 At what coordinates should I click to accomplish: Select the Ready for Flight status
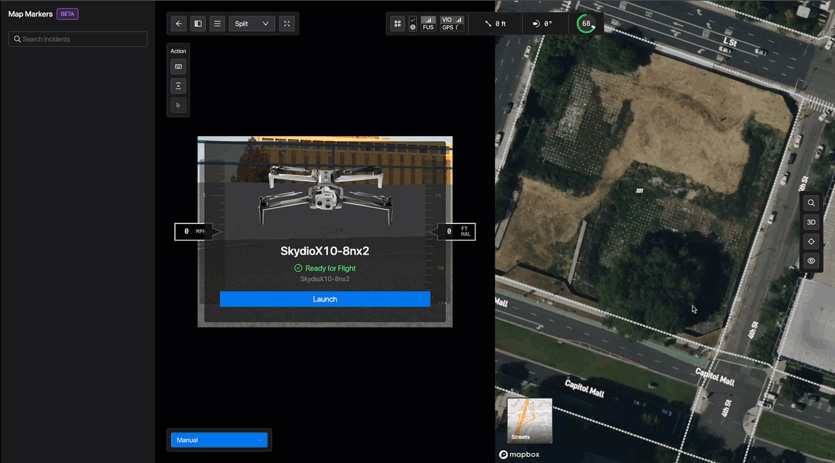pos(325,268)
